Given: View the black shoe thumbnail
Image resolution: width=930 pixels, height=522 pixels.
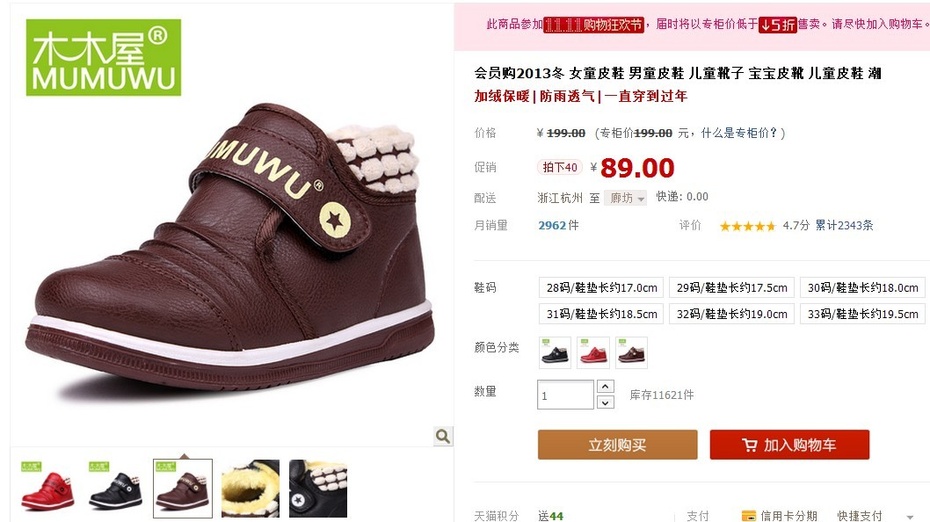Looking at the screenshot, I should pyautogui.click(x=115, y=489).
